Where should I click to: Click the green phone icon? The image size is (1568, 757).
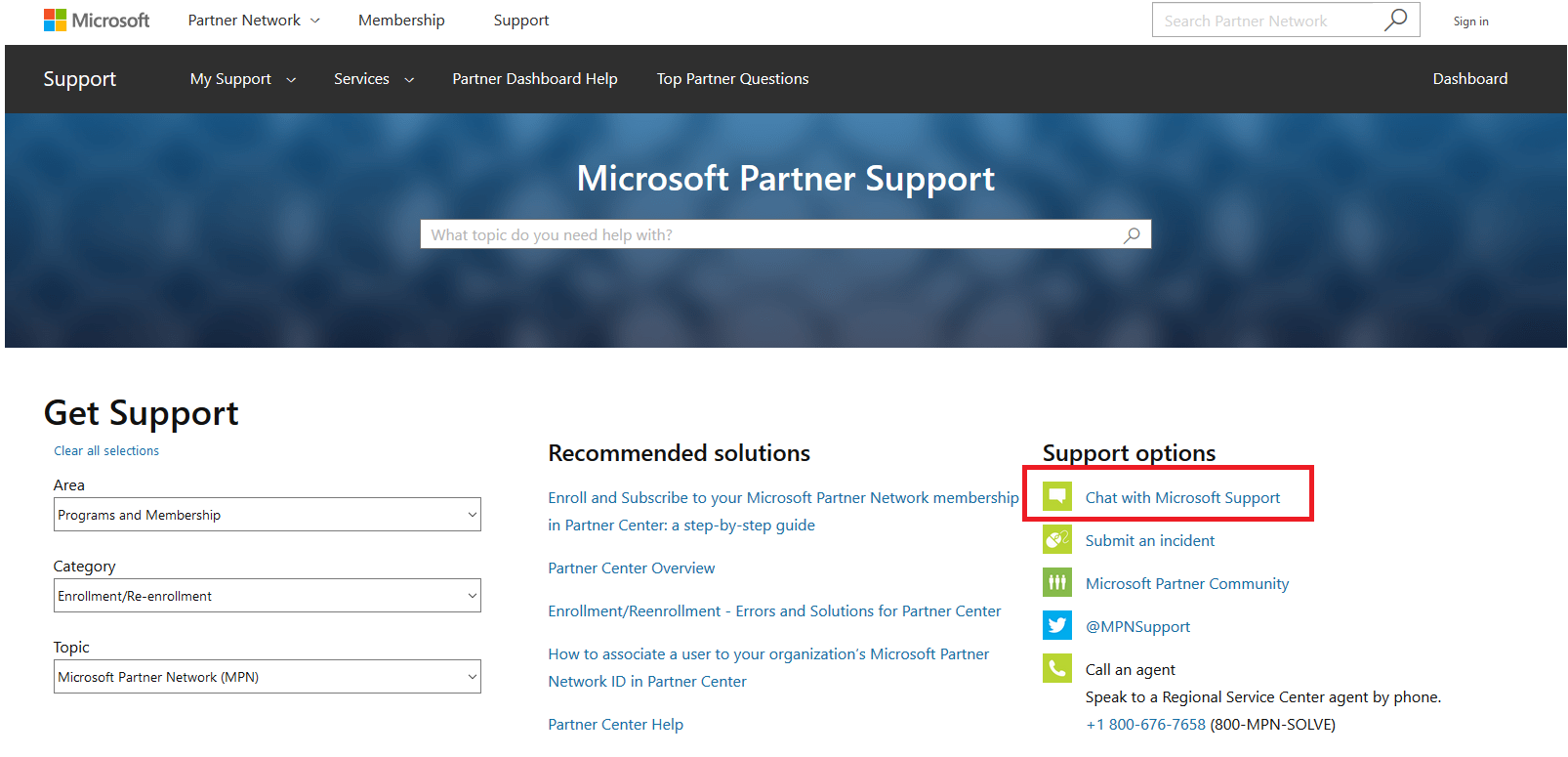click(1057, 669)
